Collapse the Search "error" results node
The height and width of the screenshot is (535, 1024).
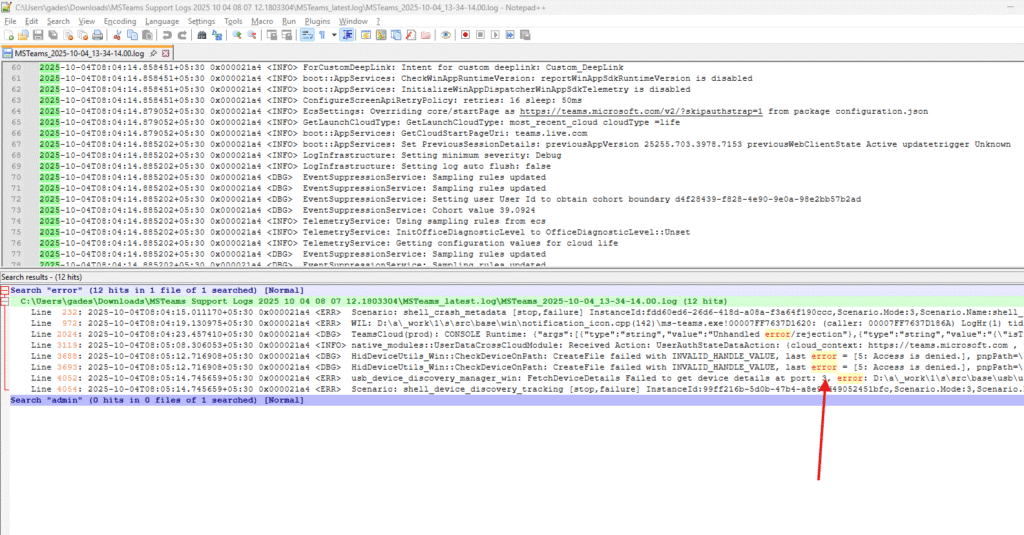[x=5, y=290]
